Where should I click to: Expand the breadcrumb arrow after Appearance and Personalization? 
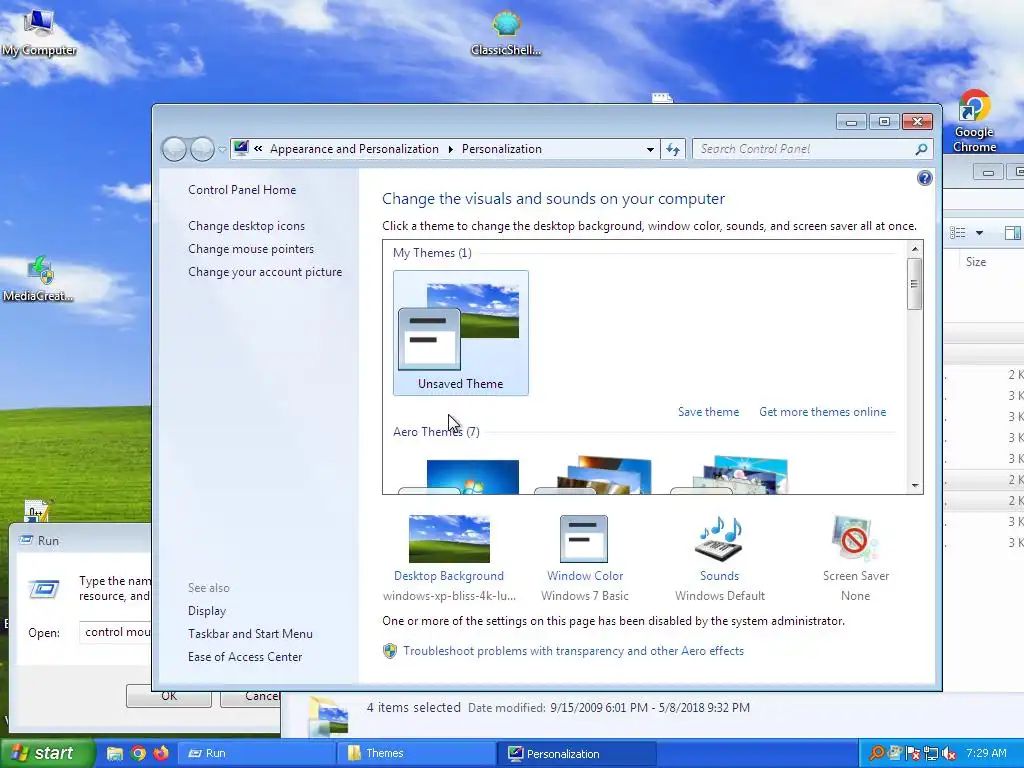451,149
